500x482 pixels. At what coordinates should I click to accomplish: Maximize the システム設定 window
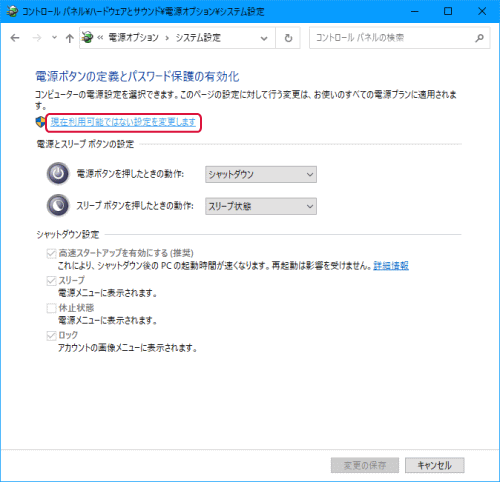448,11
